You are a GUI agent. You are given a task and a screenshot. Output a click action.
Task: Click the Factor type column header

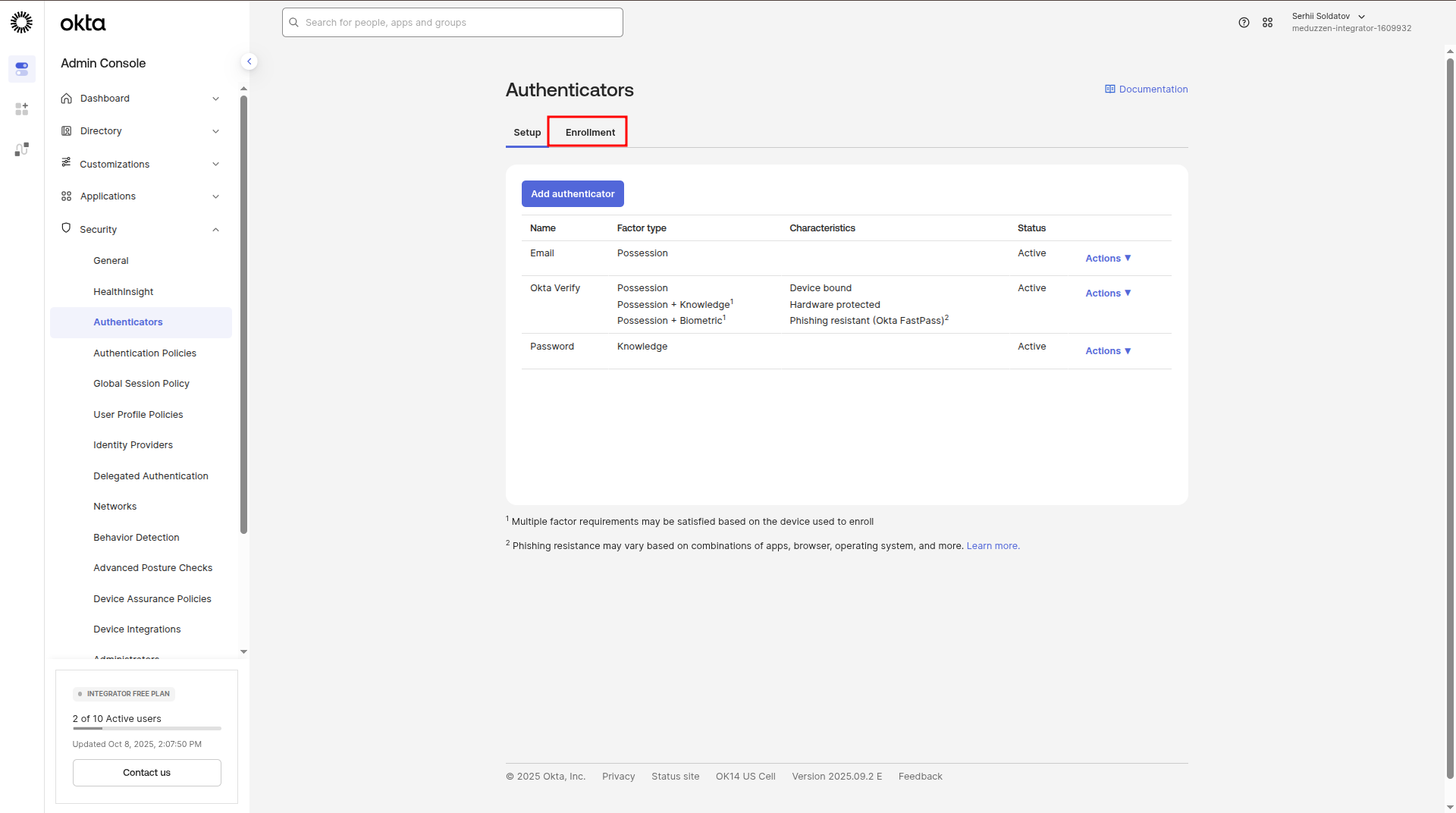[642, 228]
